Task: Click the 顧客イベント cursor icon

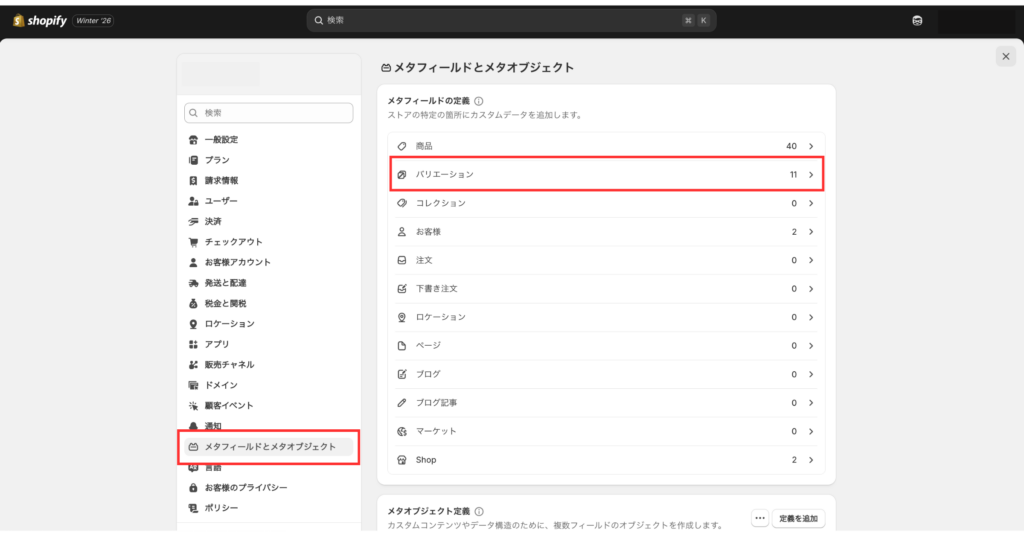Action: pos(193,405)
